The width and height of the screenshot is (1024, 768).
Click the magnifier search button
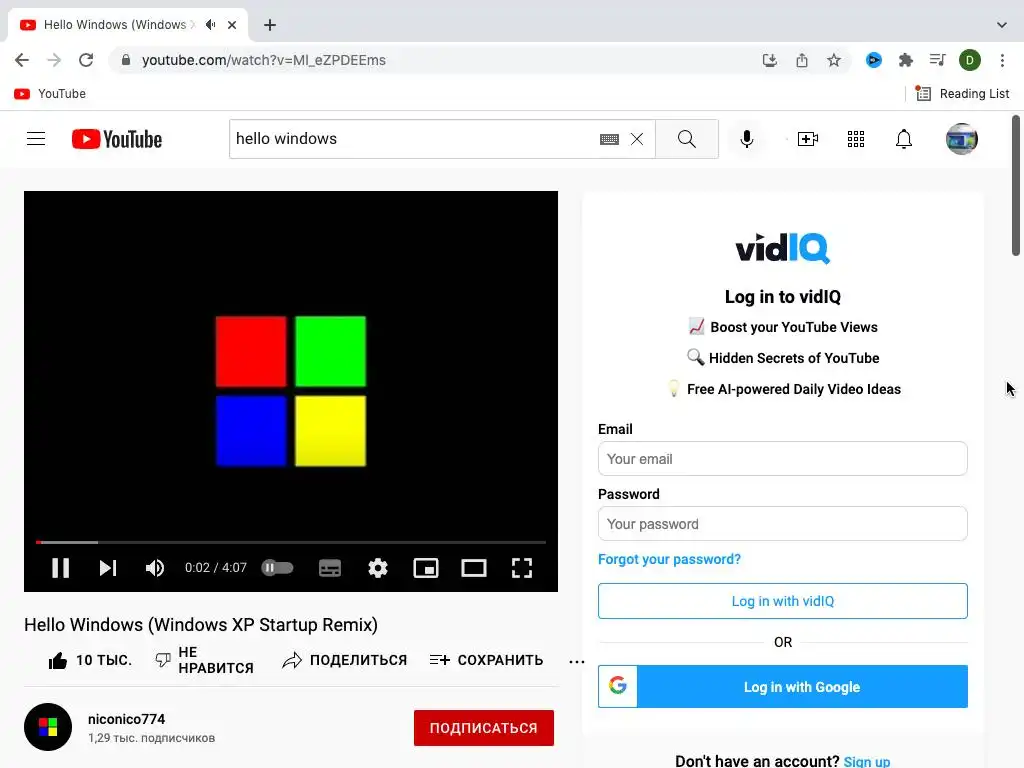(687, 138)
